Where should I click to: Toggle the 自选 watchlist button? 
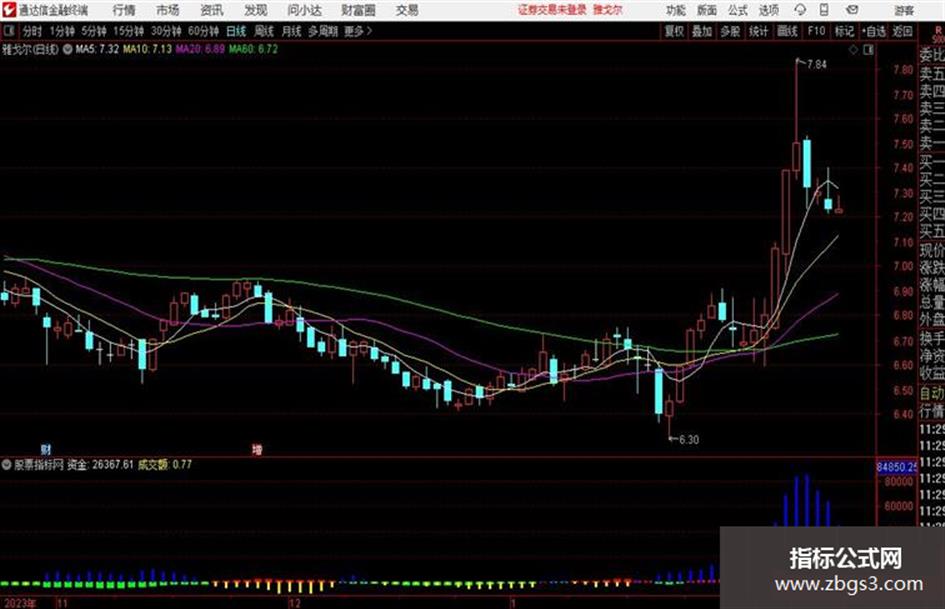(874, 31)
